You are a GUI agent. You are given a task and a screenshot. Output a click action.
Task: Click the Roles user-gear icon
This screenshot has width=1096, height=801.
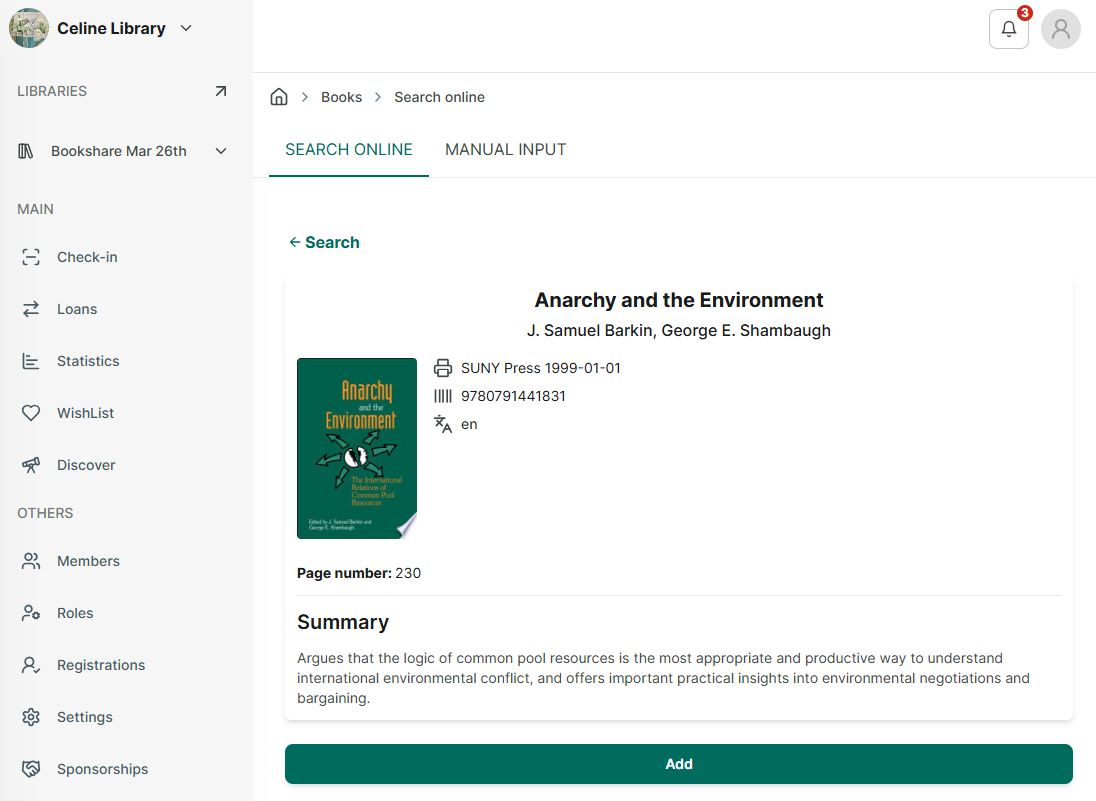(31, 613)
